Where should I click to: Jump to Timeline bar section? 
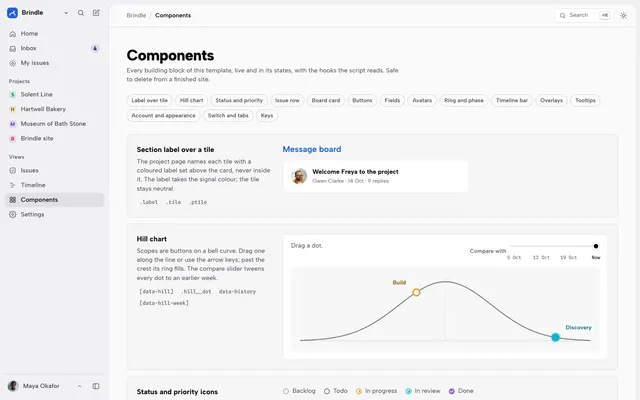click(x=512, y=100)
